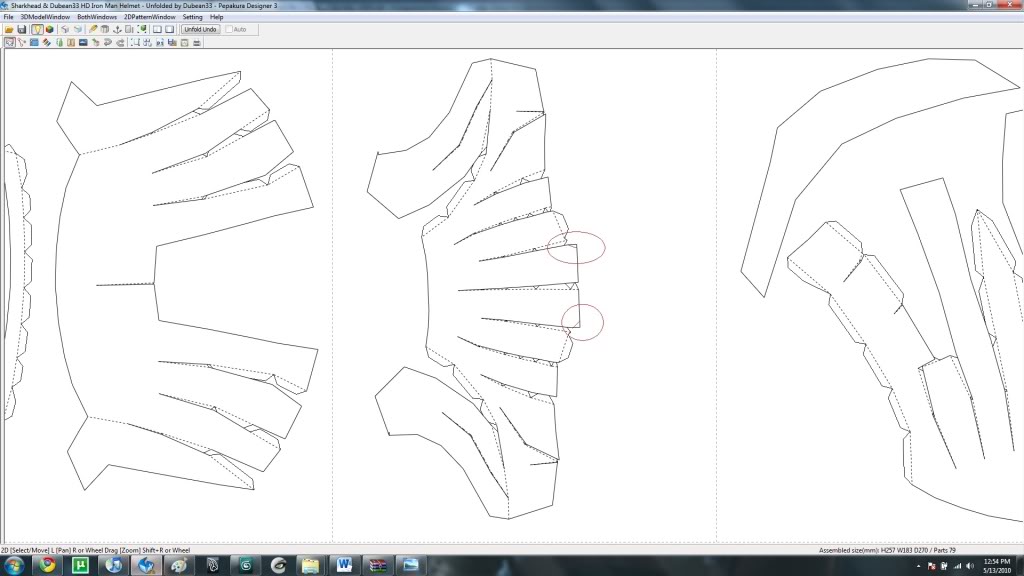Click the striped color edge icon
1024x576 pixels.
click(46, 42)
